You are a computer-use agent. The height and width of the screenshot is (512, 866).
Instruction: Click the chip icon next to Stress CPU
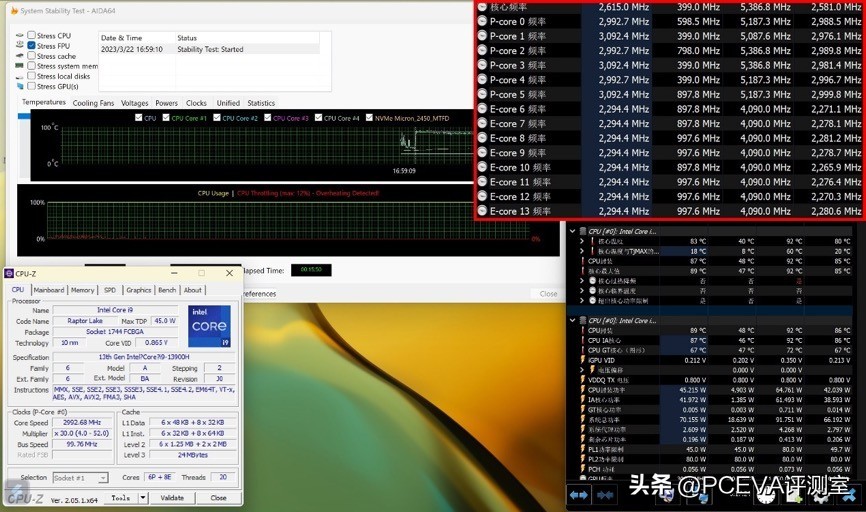(20, 35)
